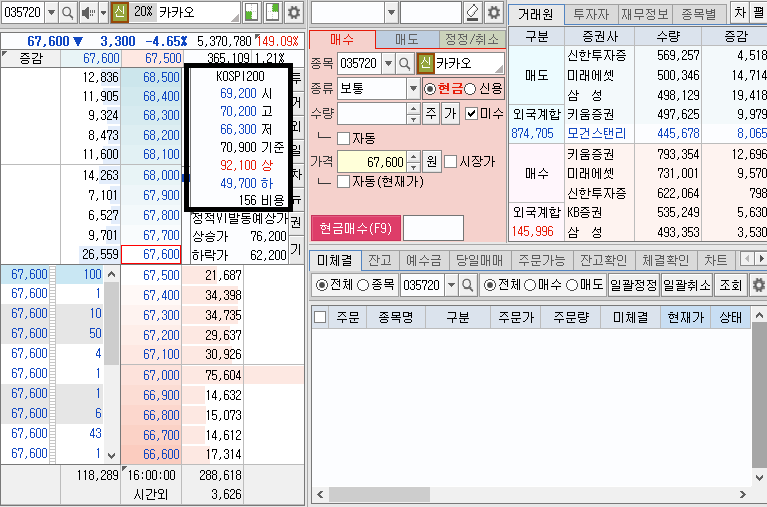This screenshot has width=767, height=507.
Task: Open the gear settings beside the eraser icon
Action: (x=494, y=13)
